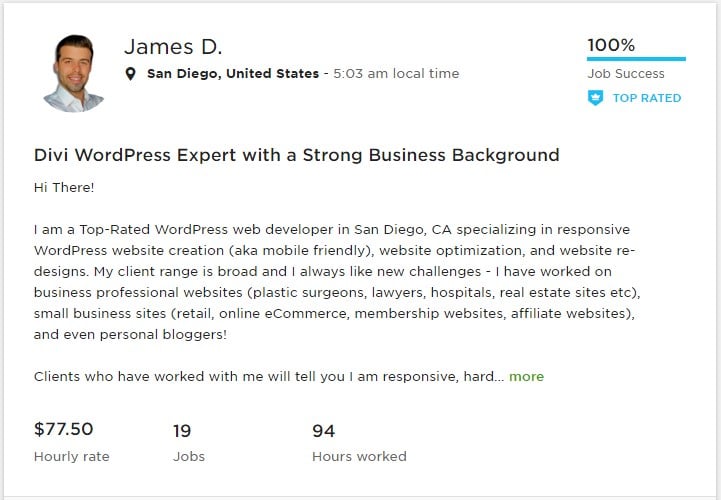Screen dimensions: 721x500
Task: Click the 5:03 am local time text
Action: click(x=396, y=74)
